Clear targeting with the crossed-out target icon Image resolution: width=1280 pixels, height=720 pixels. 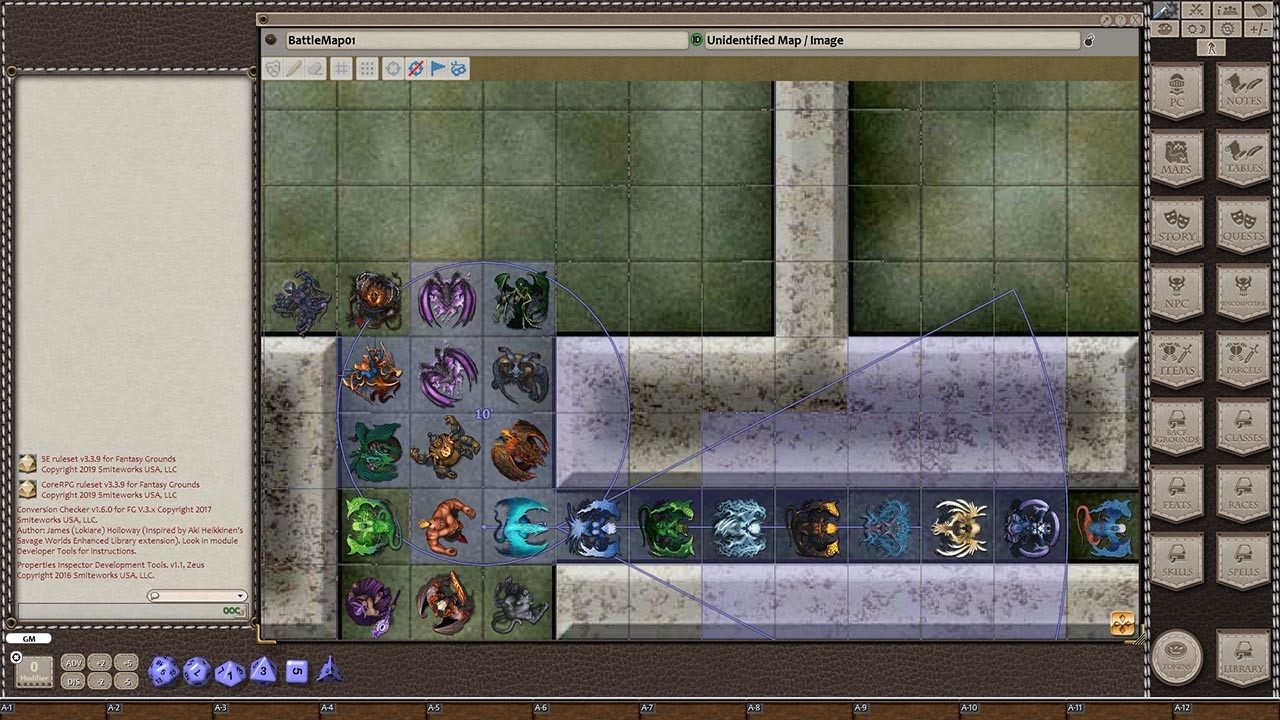click(x=416, y=68)
